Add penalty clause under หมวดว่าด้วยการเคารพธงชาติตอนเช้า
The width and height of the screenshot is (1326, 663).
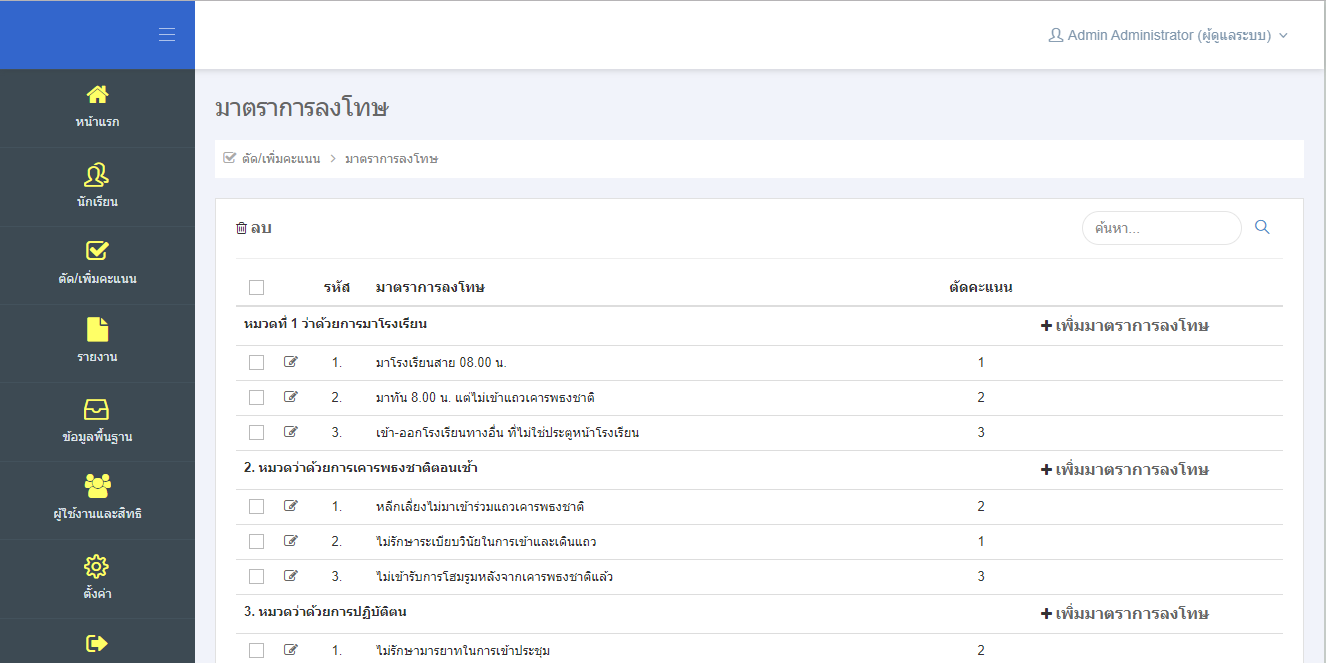click(x=1125, y=470)
